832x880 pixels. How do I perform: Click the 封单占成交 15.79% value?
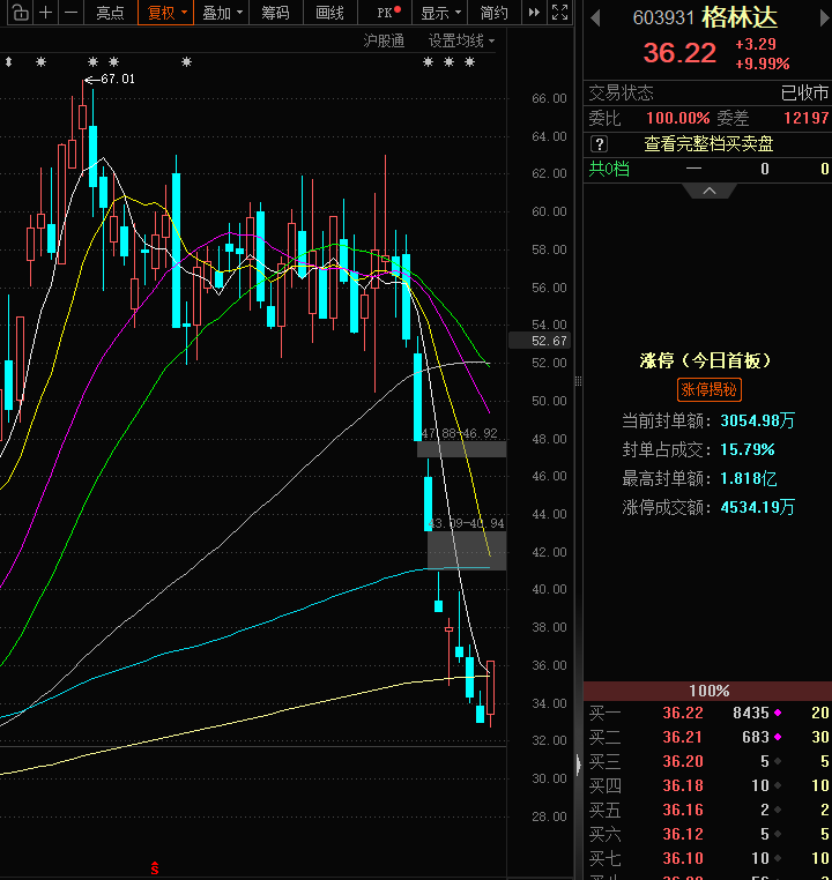click(x=747, y=450)
